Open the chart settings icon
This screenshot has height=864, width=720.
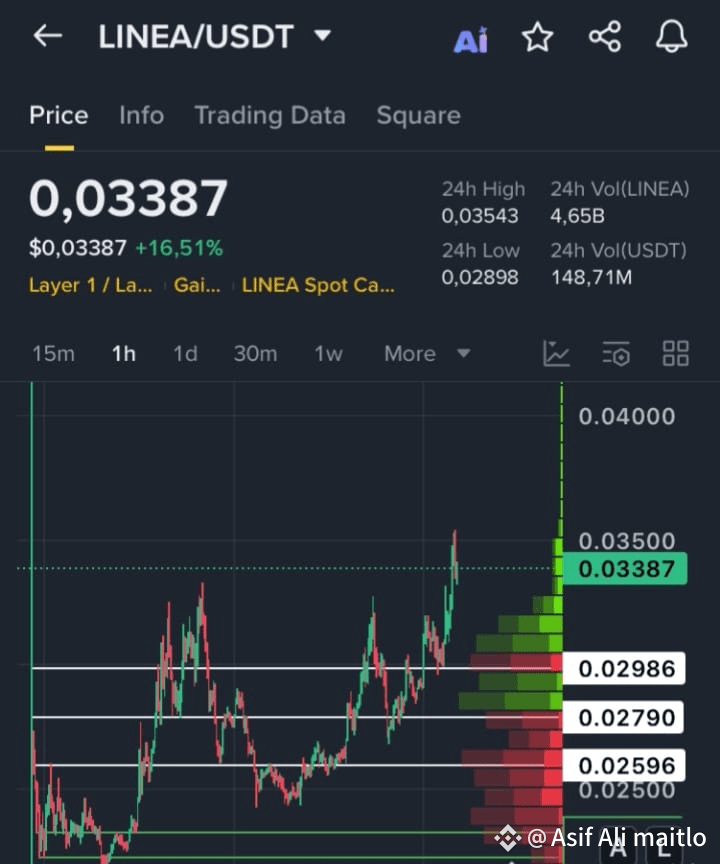616,353
